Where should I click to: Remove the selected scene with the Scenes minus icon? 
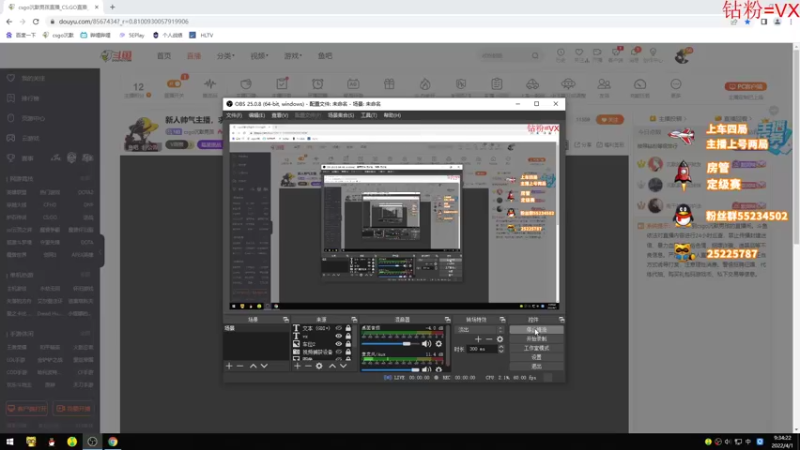240,366
